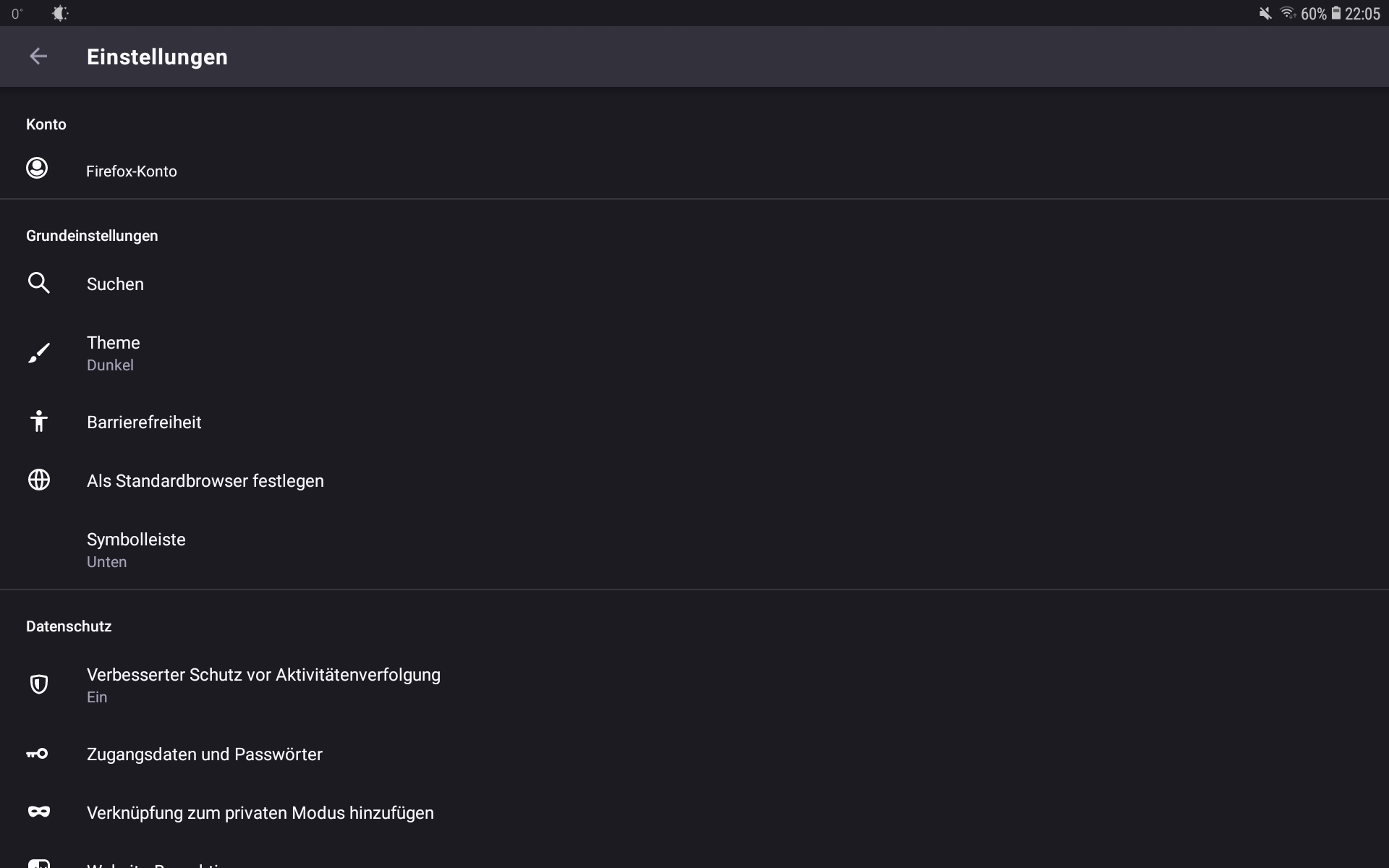Tap the battery indicator in status bar
Screen dimensions: 1389x868
tap(1336, 13)
